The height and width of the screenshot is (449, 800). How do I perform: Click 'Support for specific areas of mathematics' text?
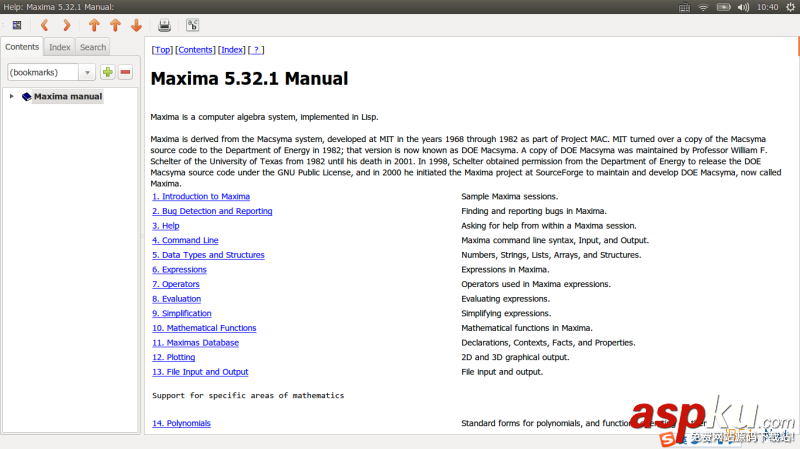click(248, 395)
